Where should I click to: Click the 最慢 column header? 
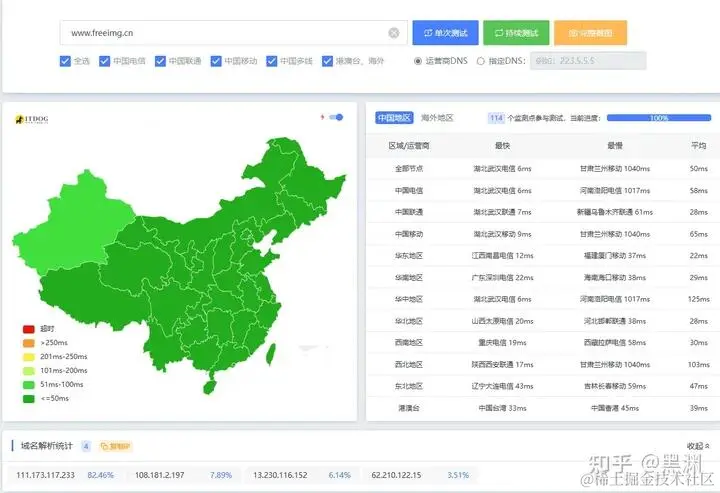615,146
